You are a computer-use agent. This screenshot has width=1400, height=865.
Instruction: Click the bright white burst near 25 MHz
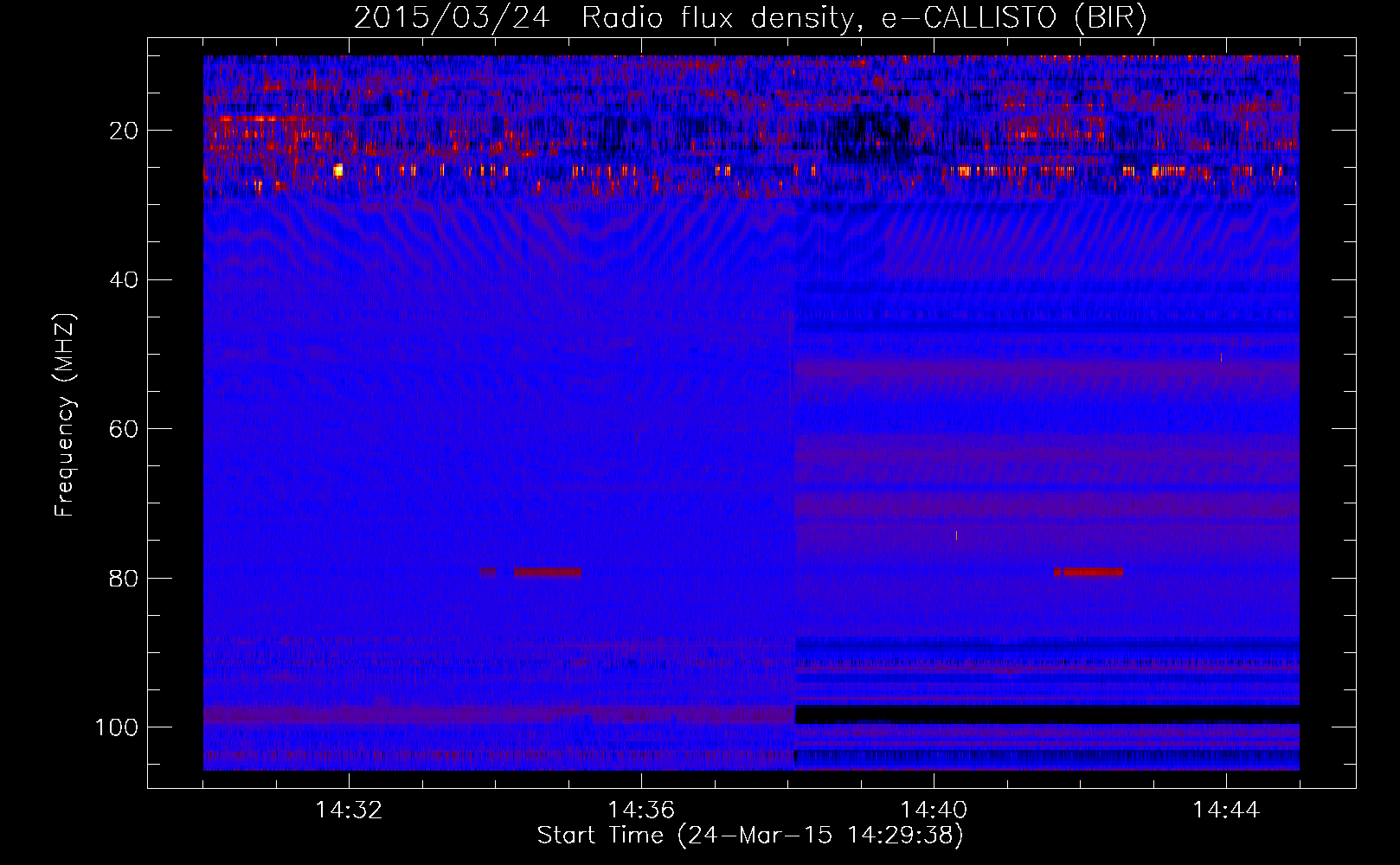(338, 170)
